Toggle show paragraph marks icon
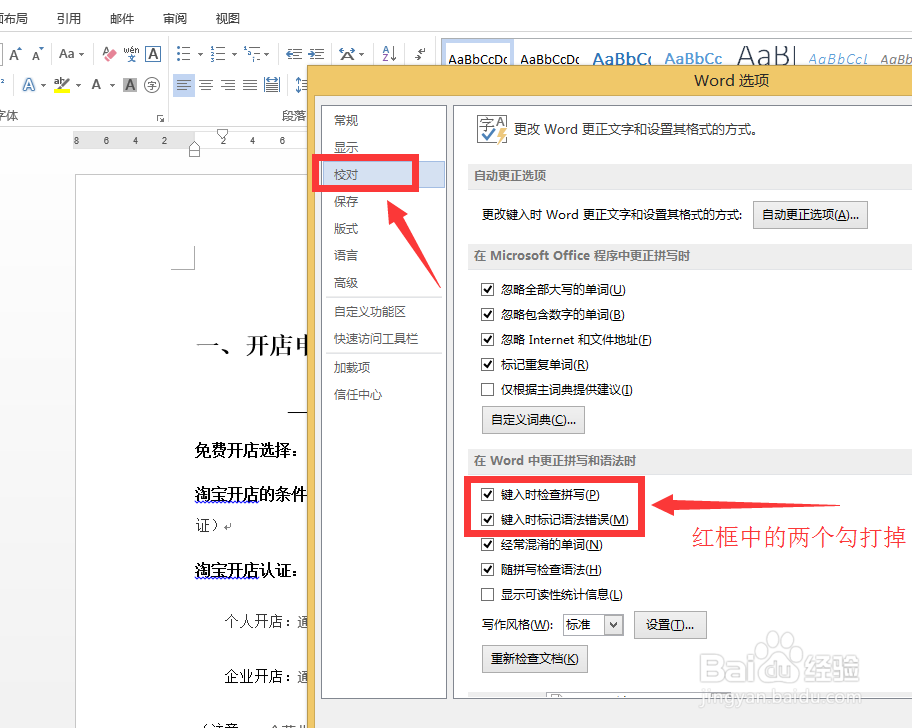Screen dimensions: 912x728 [420, 54]
